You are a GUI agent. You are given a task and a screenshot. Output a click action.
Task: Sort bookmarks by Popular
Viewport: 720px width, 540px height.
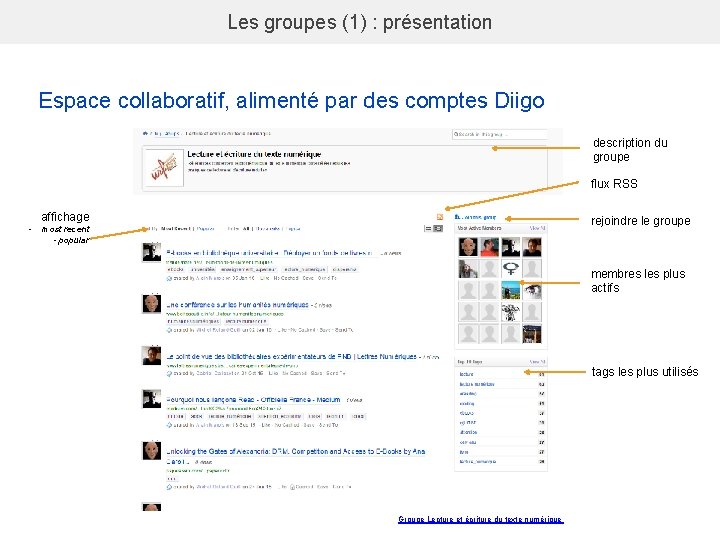pyautogui.click(x=206, y=228)
